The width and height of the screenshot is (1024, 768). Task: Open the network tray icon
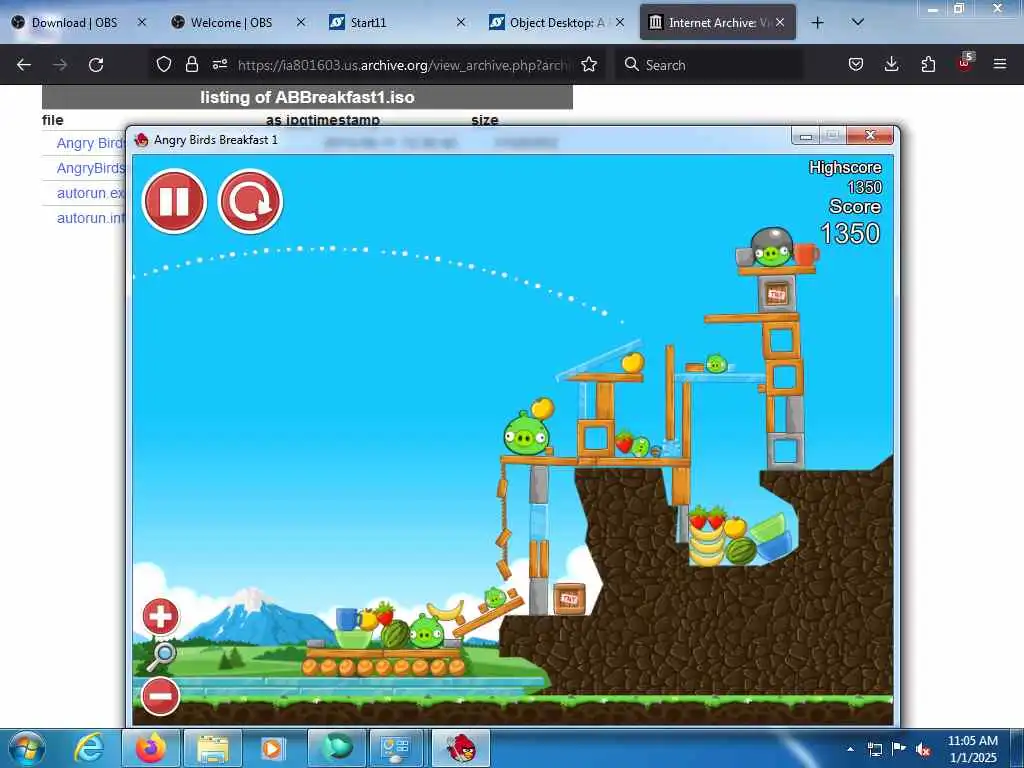pos(874,749)
